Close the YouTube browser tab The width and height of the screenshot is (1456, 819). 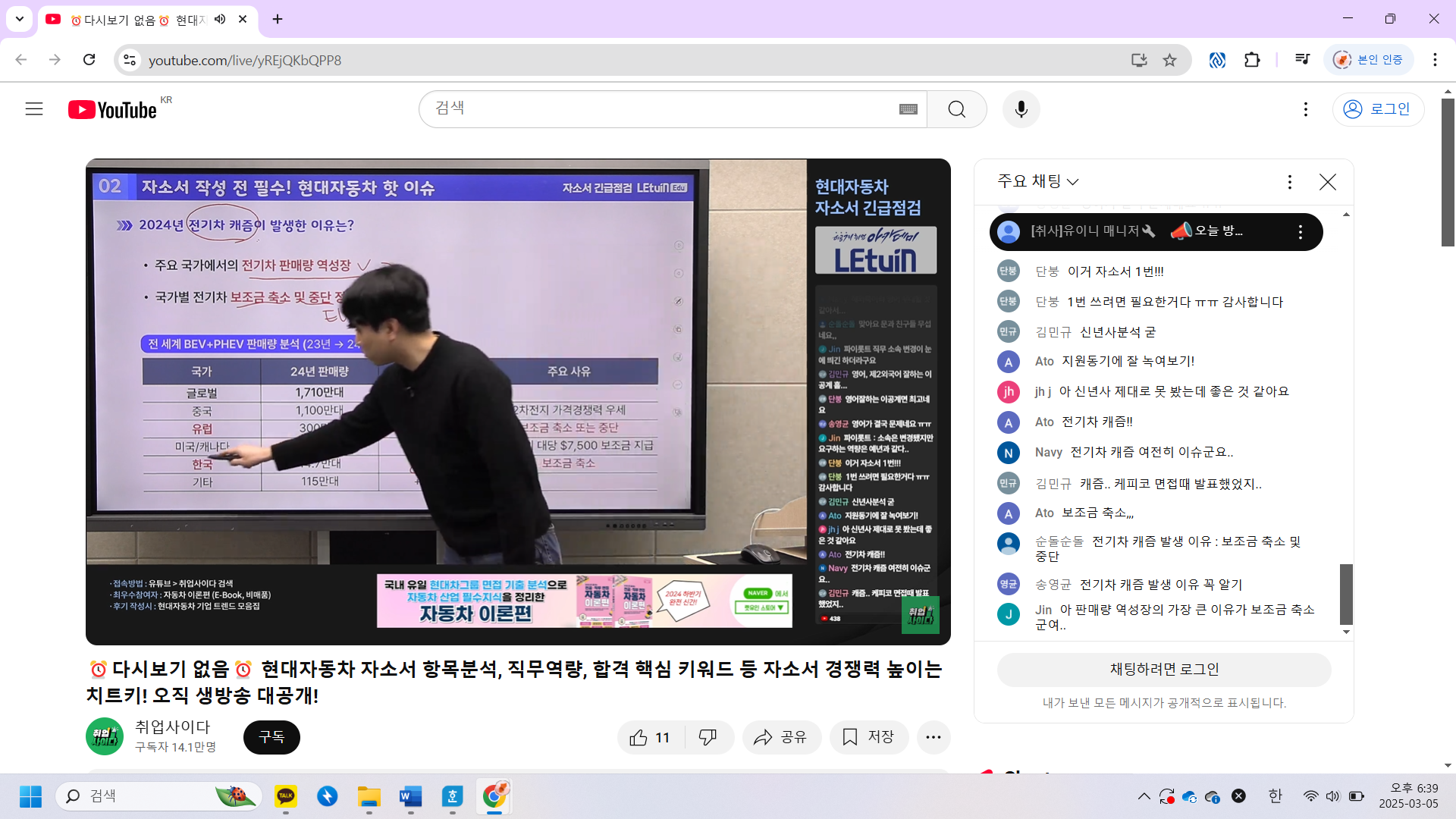(243, 20)
